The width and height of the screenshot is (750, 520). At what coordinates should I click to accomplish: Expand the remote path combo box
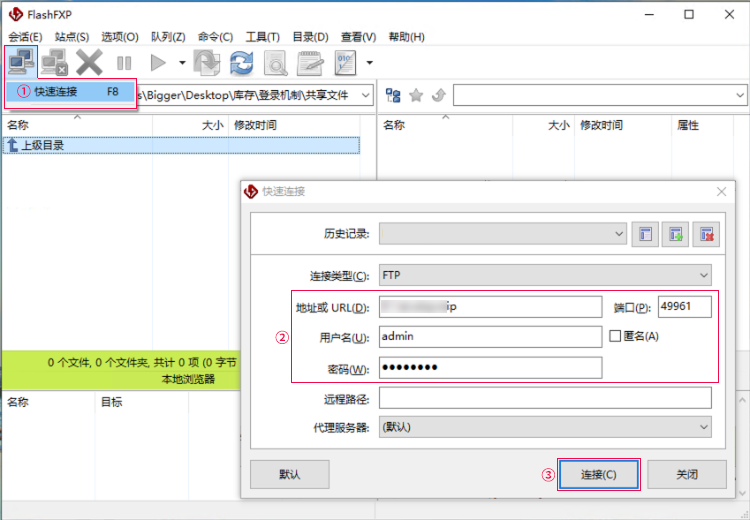739,95
